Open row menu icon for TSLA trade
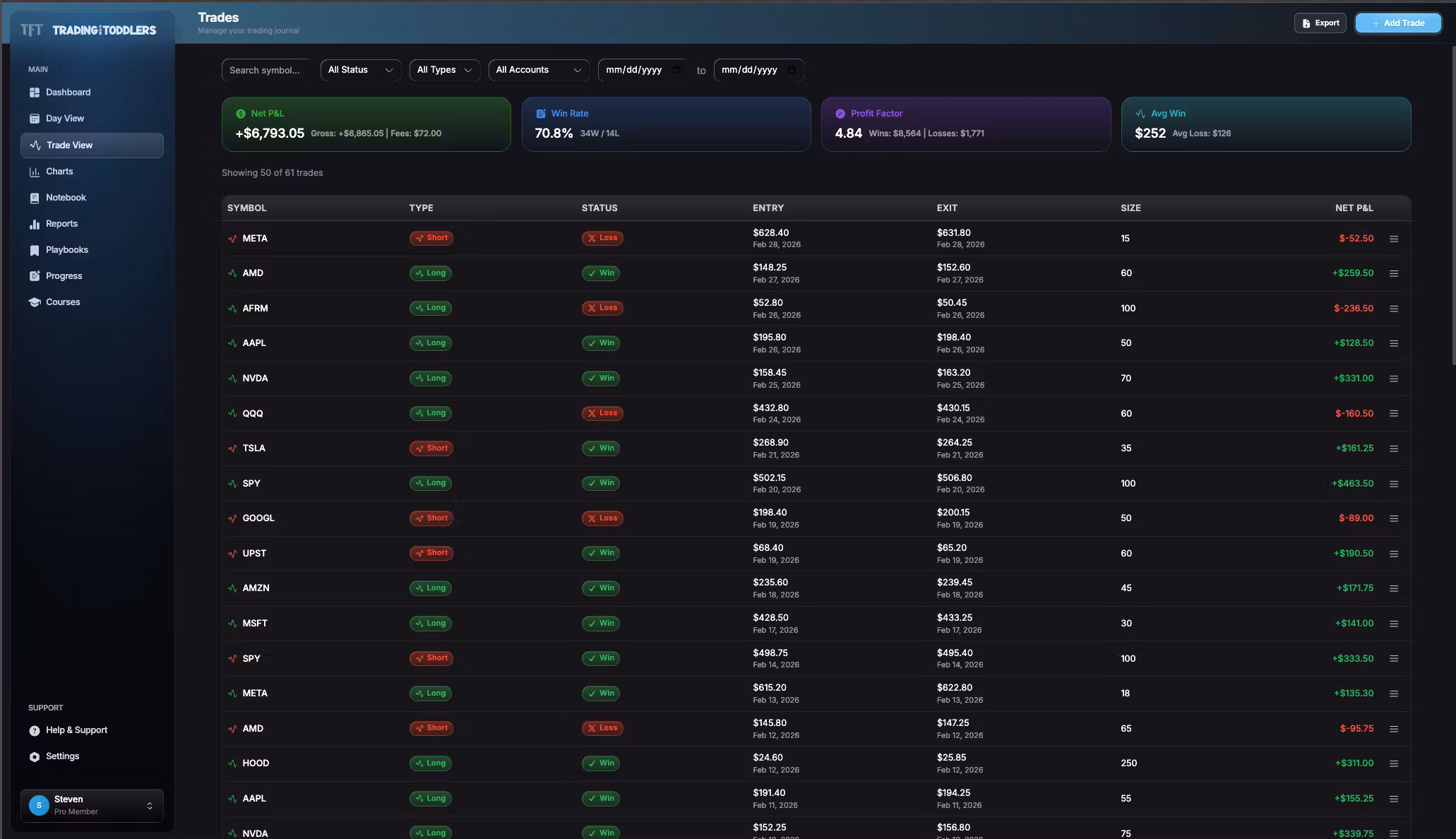The height and width of the screenshot is (839, 1456). coord(1393,448)
